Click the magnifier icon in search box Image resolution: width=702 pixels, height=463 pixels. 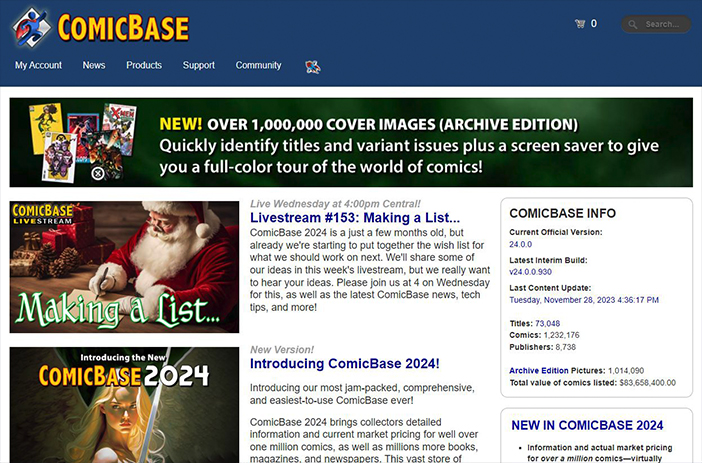click(x=633, y=24)
